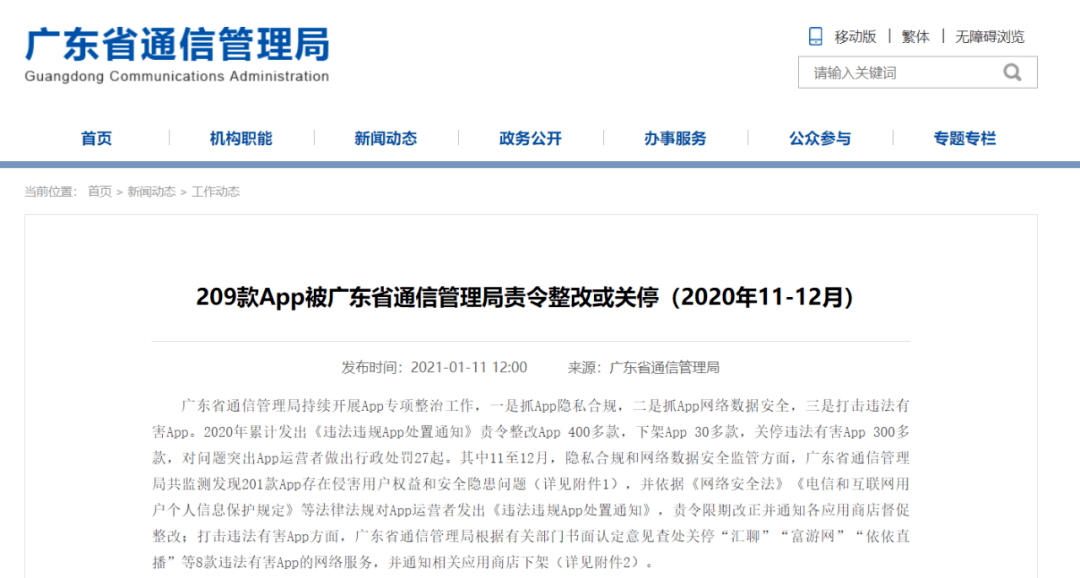Toggle the site to 繁体 traditional Chinese

coord(915,35)
